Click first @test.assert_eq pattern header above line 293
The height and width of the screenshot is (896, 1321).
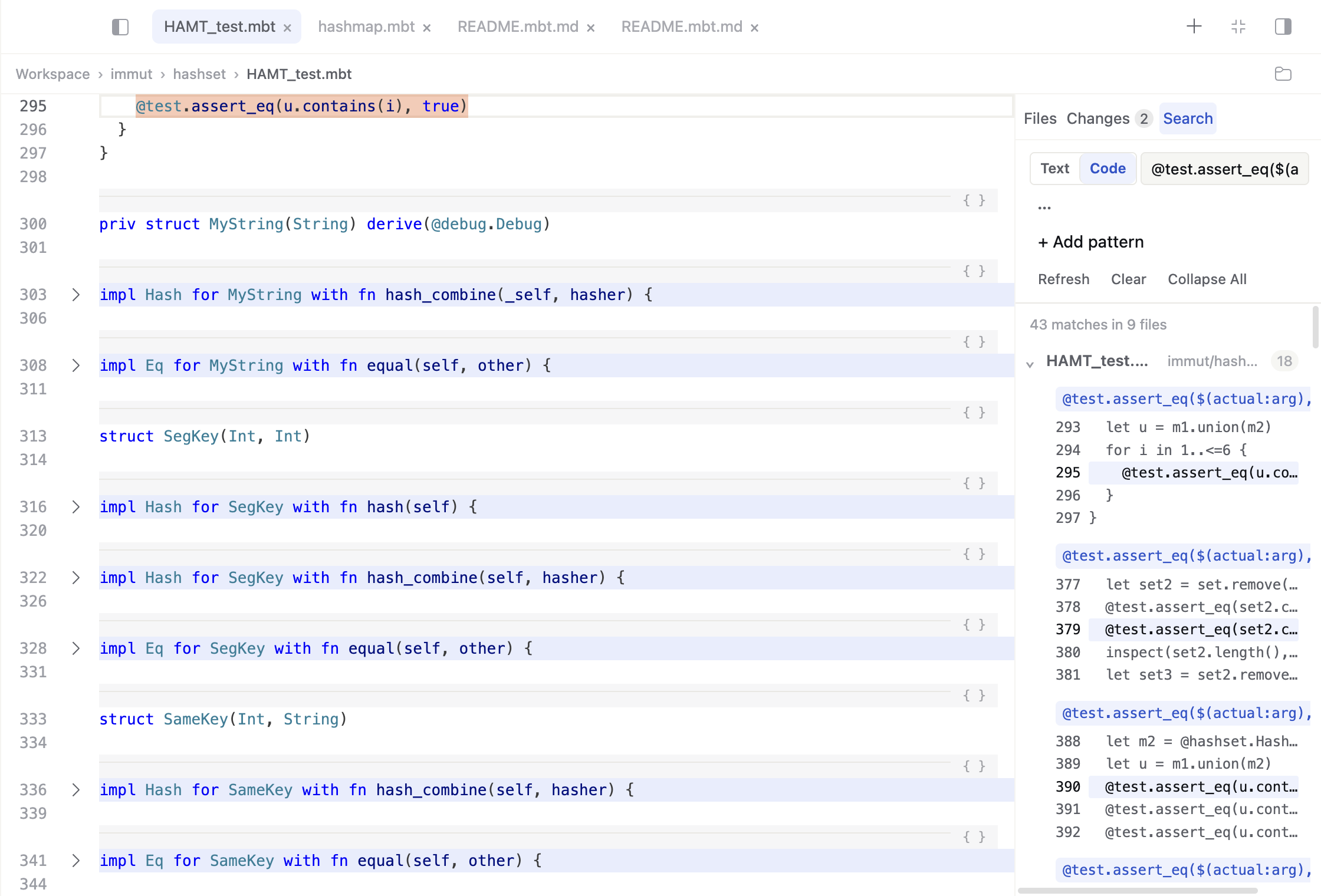point(1184,399)
